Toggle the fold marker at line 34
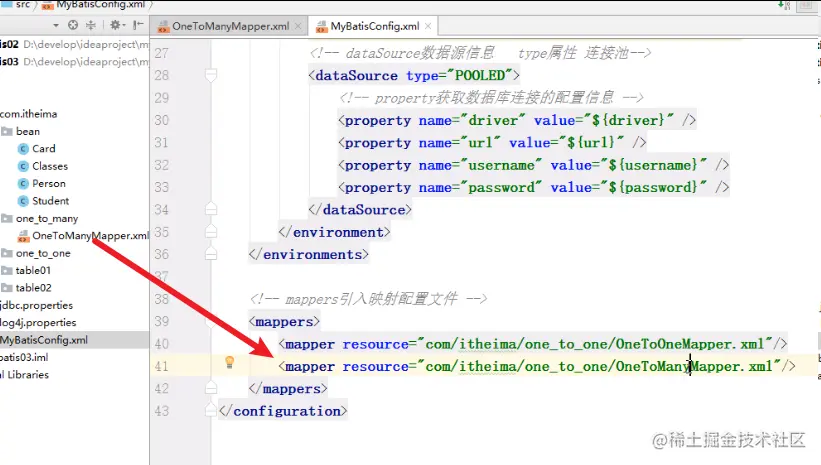Image resolution: width=821 pixels, height=465 pixels. pyautogui.click(x=211, y=209)
